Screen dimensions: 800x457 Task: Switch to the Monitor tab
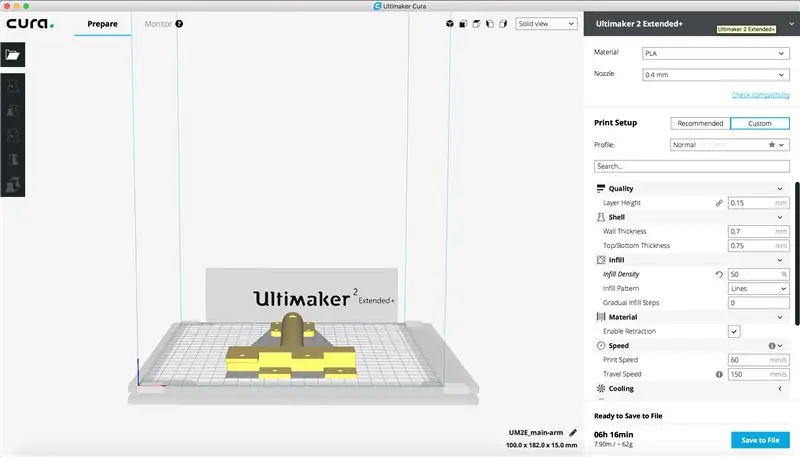(x=158, y=23)
